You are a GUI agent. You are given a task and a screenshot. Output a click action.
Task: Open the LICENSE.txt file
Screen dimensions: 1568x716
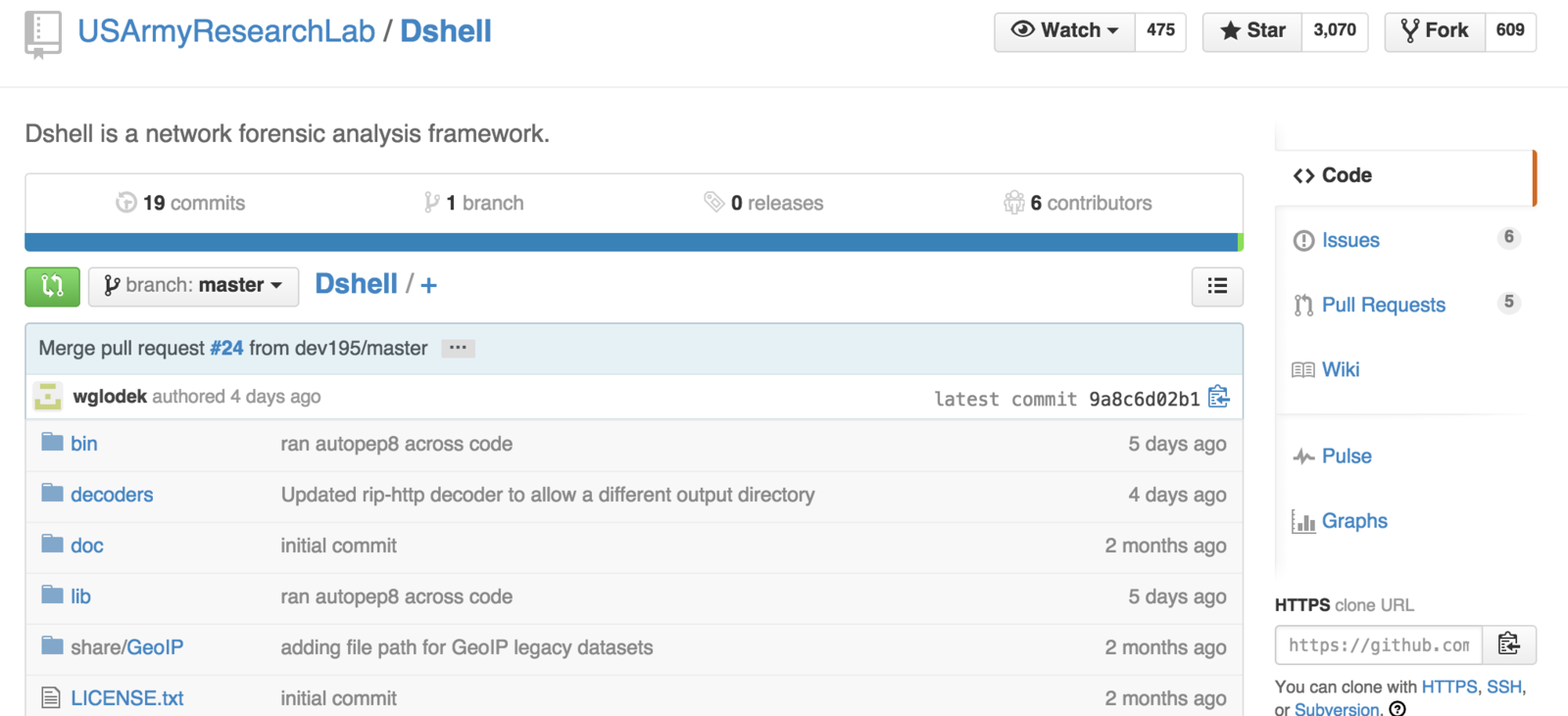pyautogui.click(x=127, y=698)
